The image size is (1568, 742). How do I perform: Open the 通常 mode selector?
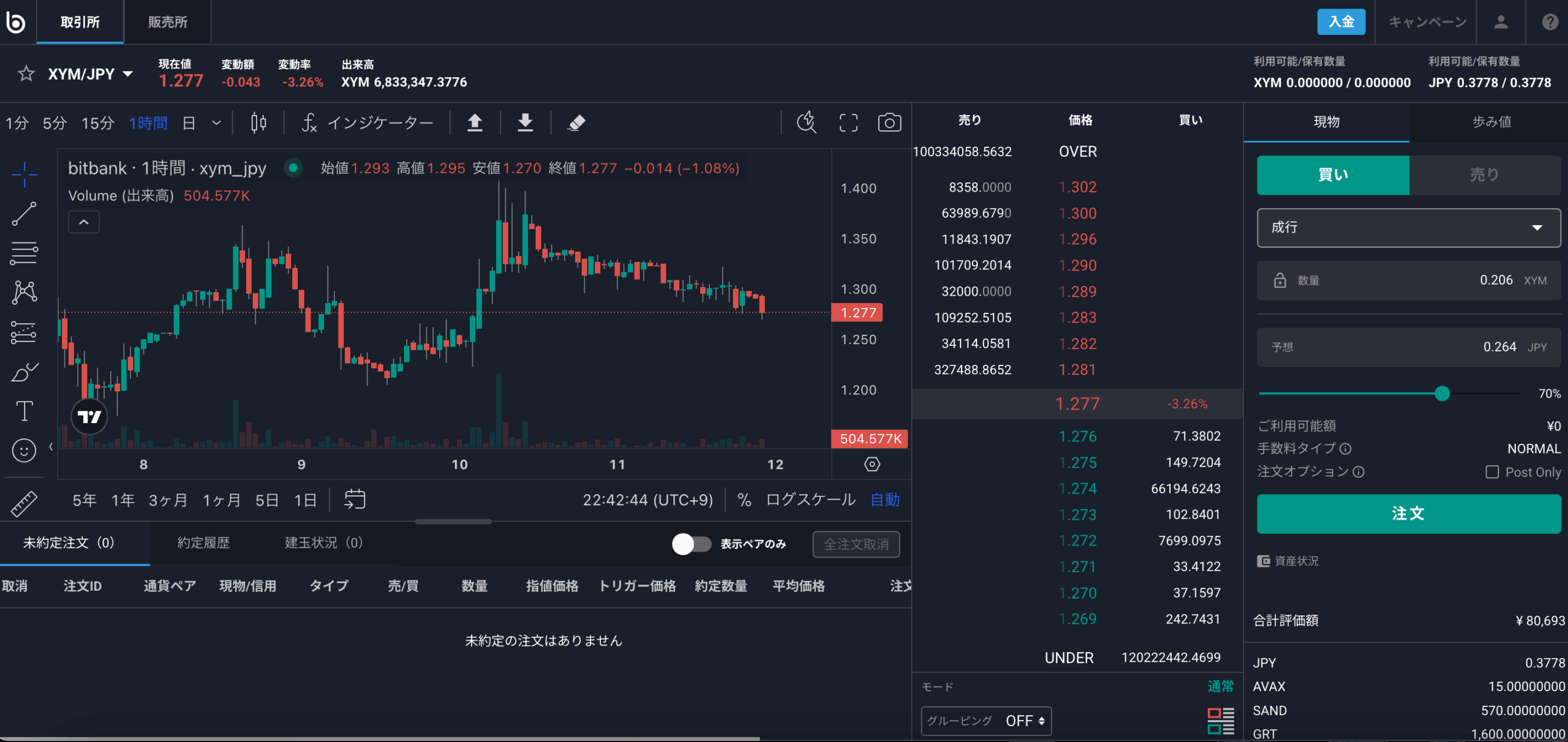click(x=1220, y=686)
